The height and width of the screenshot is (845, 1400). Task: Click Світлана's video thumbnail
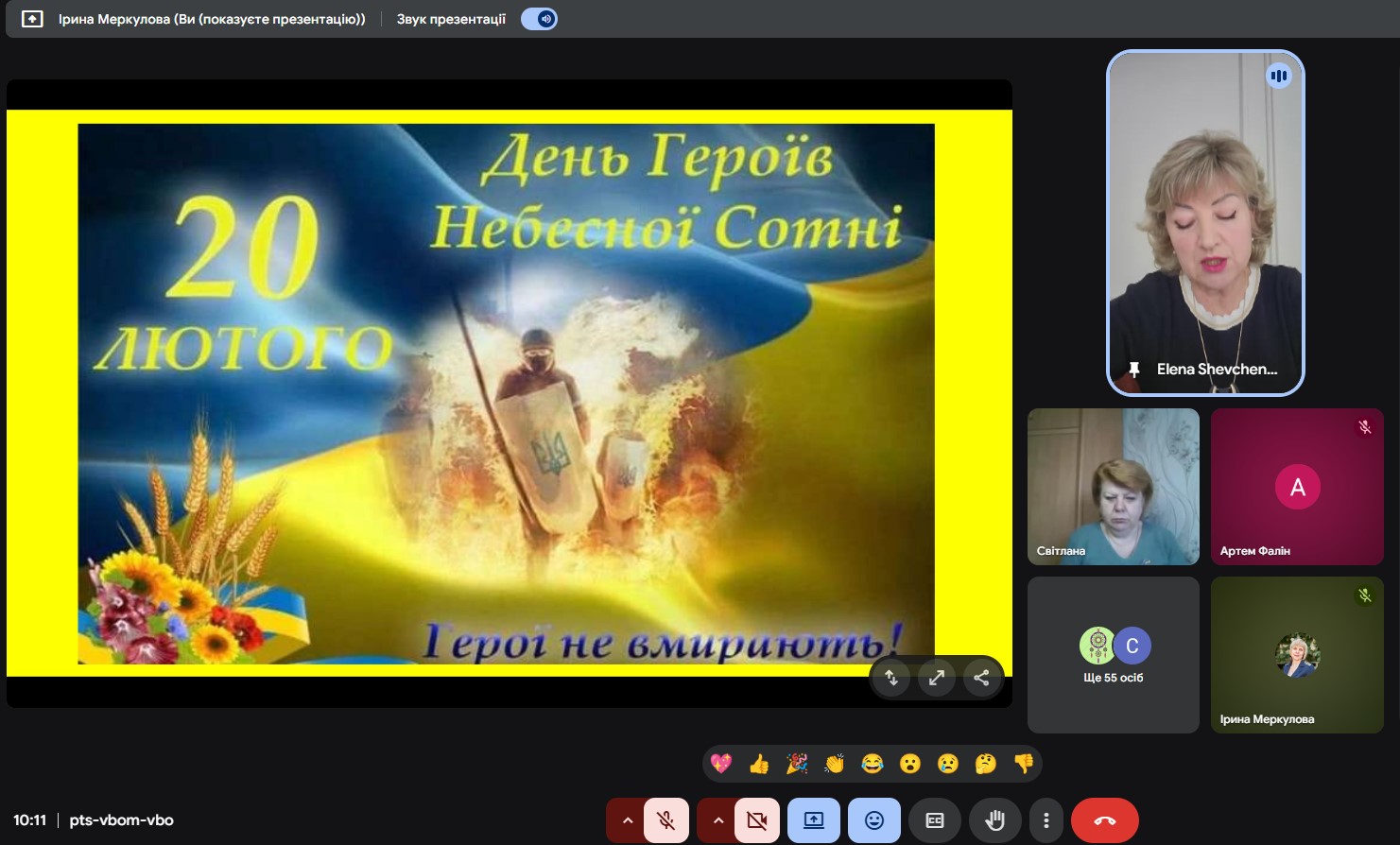[x=1113, y=486]
